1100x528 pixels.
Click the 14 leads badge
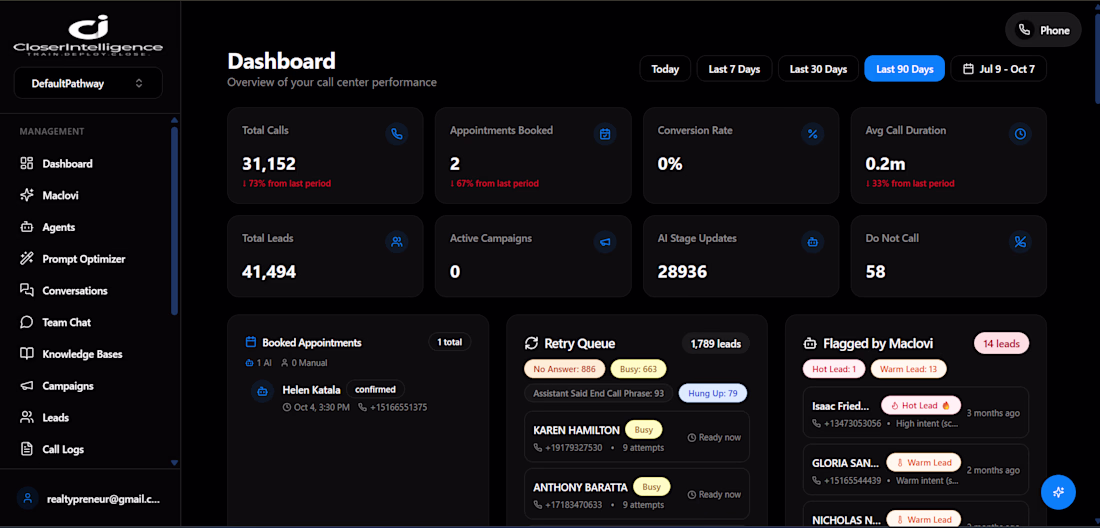pos(1001,344)
